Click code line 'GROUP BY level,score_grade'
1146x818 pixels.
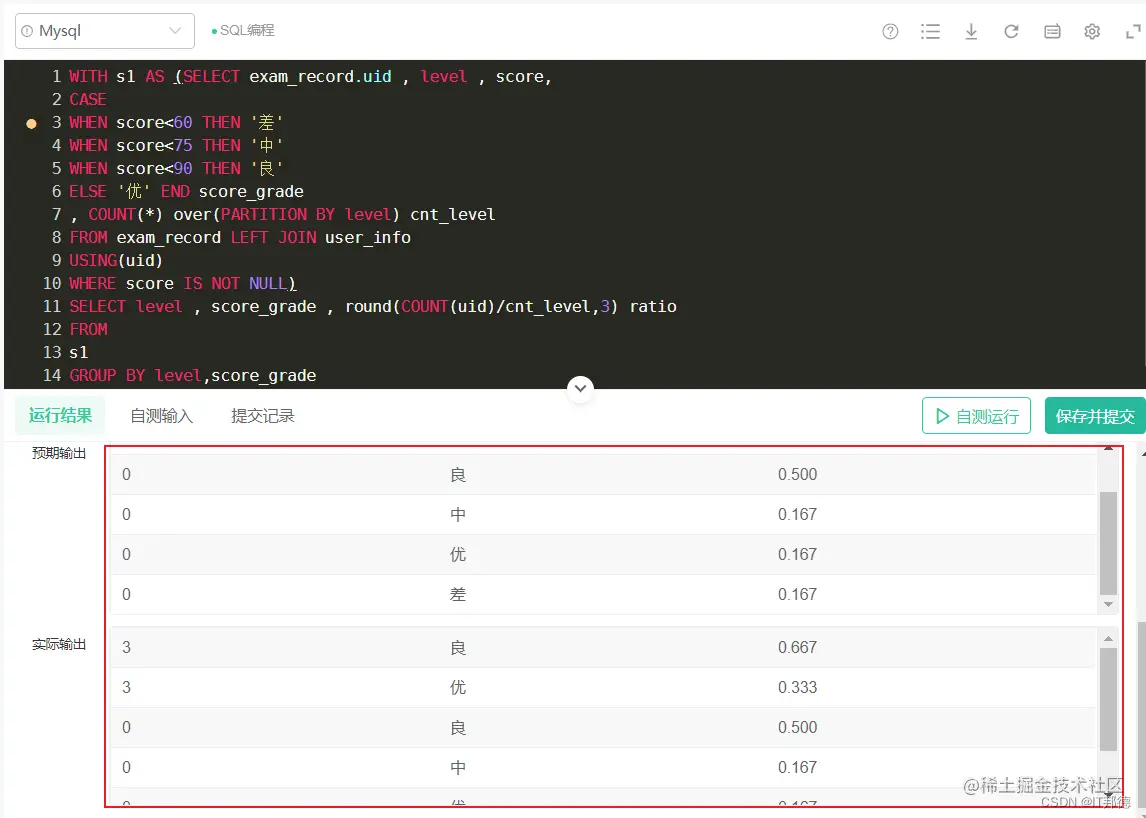coord(193,376)
